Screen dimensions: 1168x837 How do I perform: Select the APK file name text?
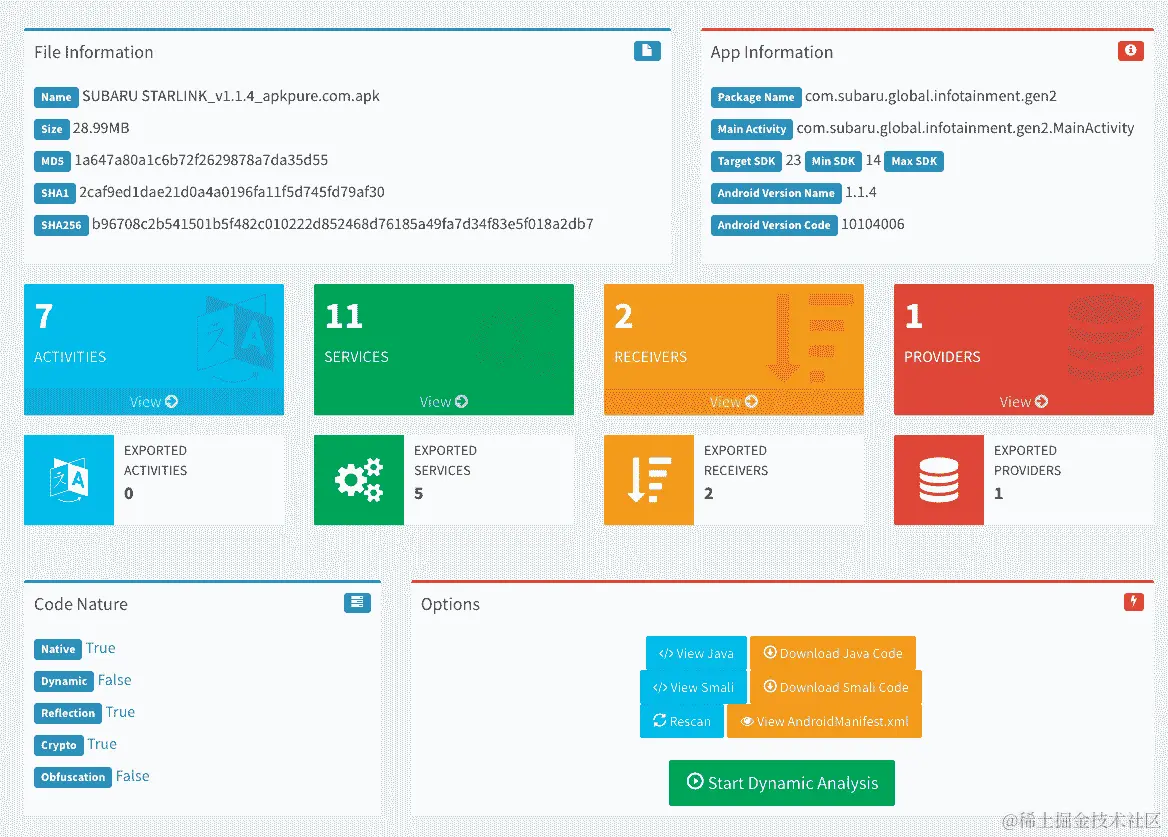tap(231, 96)
